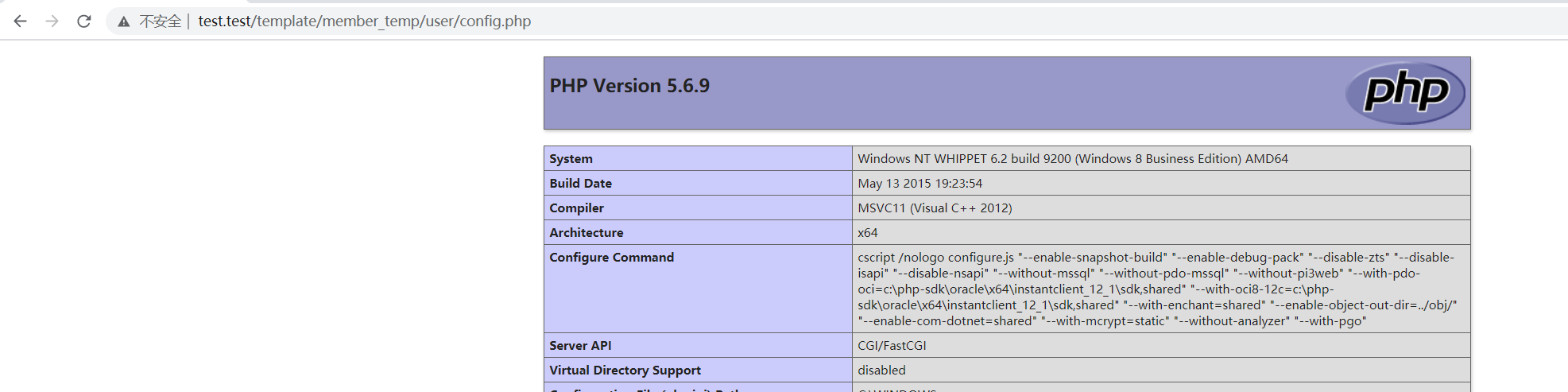Image resolution: width=1568 pixels, height=392 pixels.
Task: Click the browser back arrow
Action: pos(21,21)
